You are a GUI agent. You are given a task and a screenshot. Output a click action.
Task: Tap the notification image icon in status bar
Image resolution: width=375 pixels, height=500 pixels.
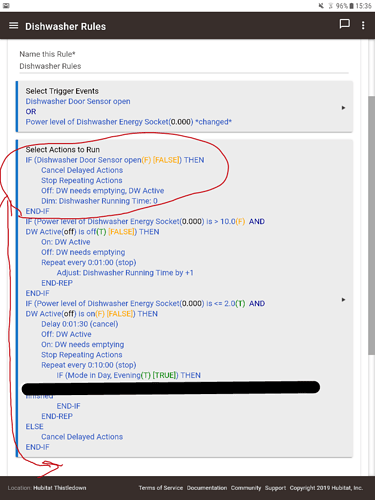coord(6,6)
